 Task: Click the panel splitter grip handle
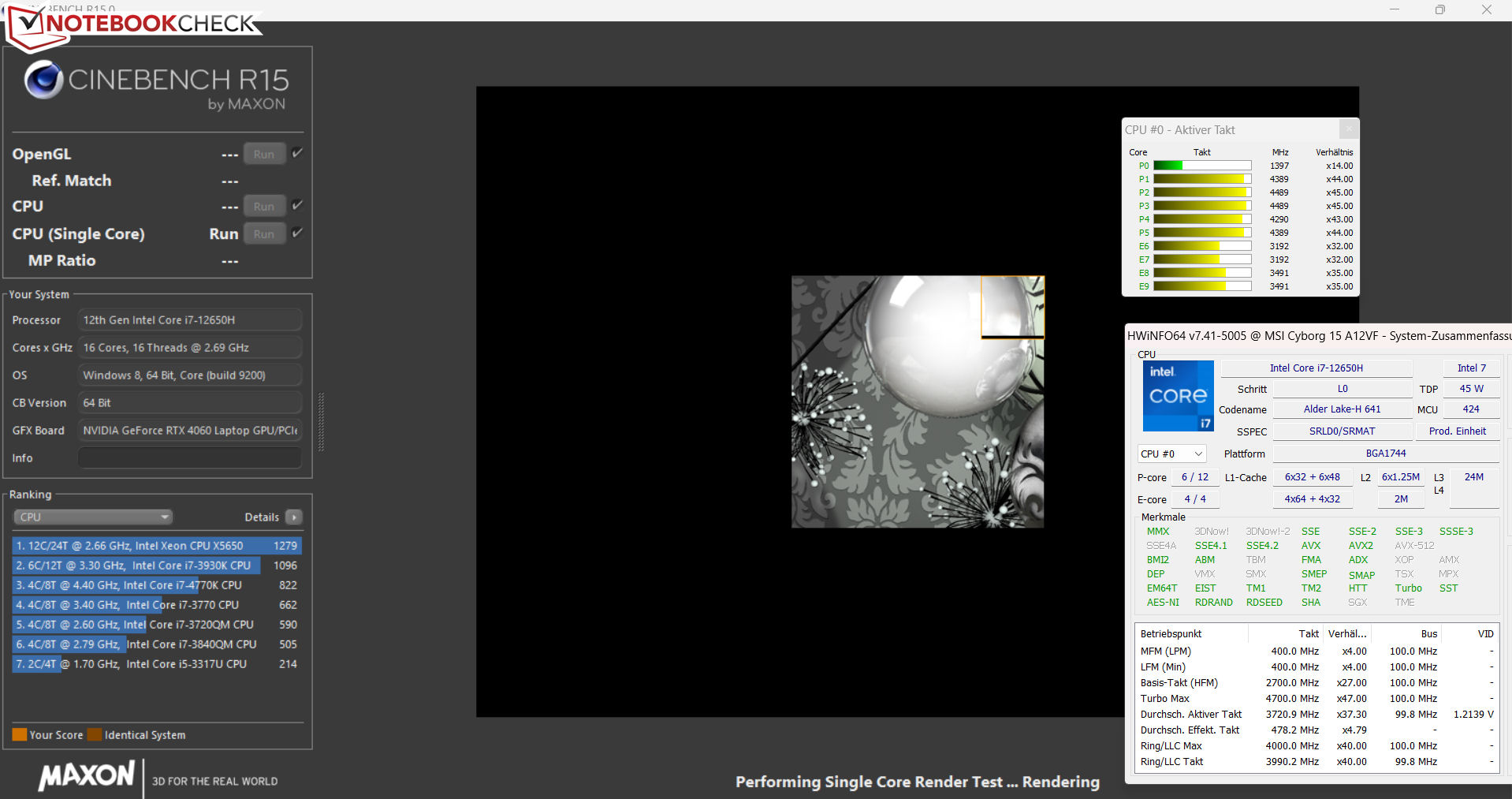tap(321, 422)
